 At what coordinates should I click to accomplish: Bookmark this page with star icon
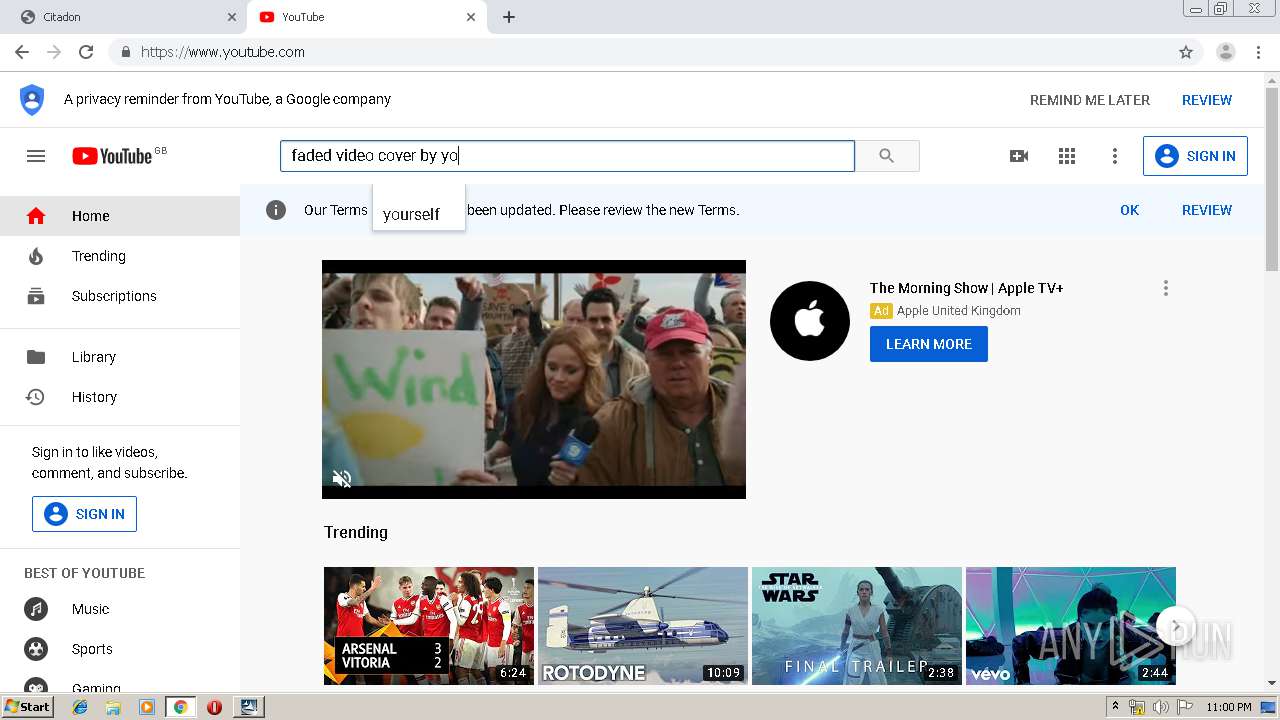click(x=1186, y=52)
